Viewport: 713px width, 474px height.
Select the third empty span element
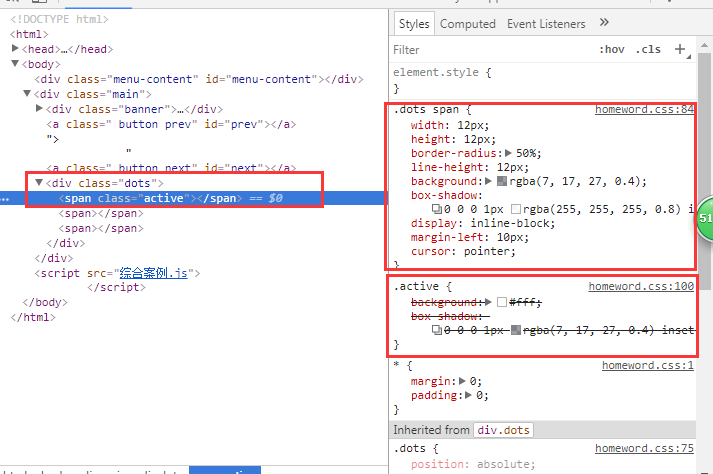coord(101,228)
